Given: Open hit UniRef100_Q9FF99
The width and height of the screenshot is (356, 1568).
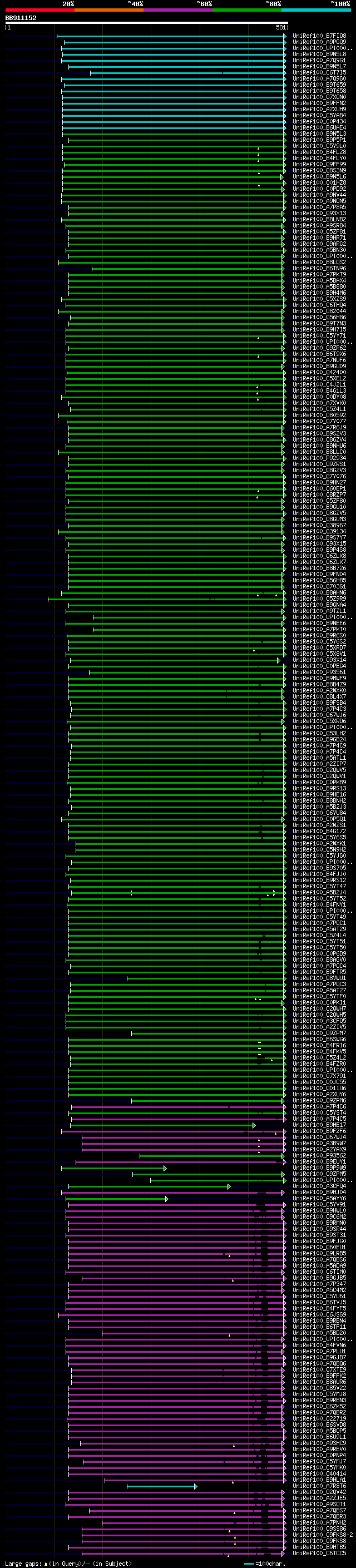Looking at the screenshot, I should click(x=319, y=164).
